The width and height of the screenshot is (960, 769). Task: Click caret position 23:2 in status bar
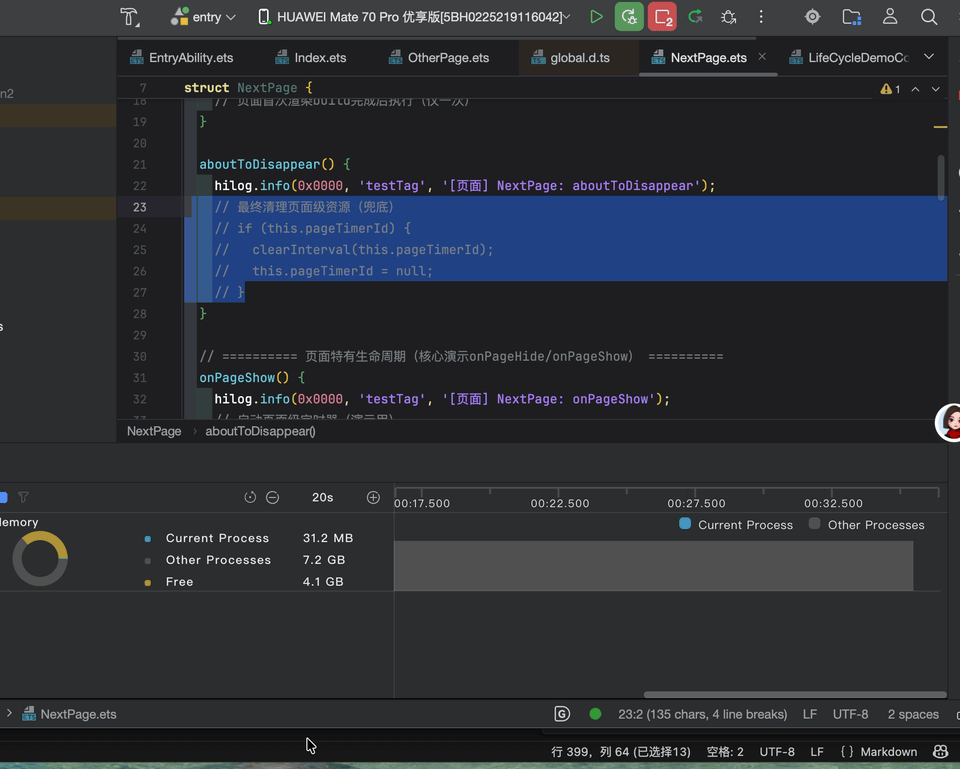click(702, 714)
